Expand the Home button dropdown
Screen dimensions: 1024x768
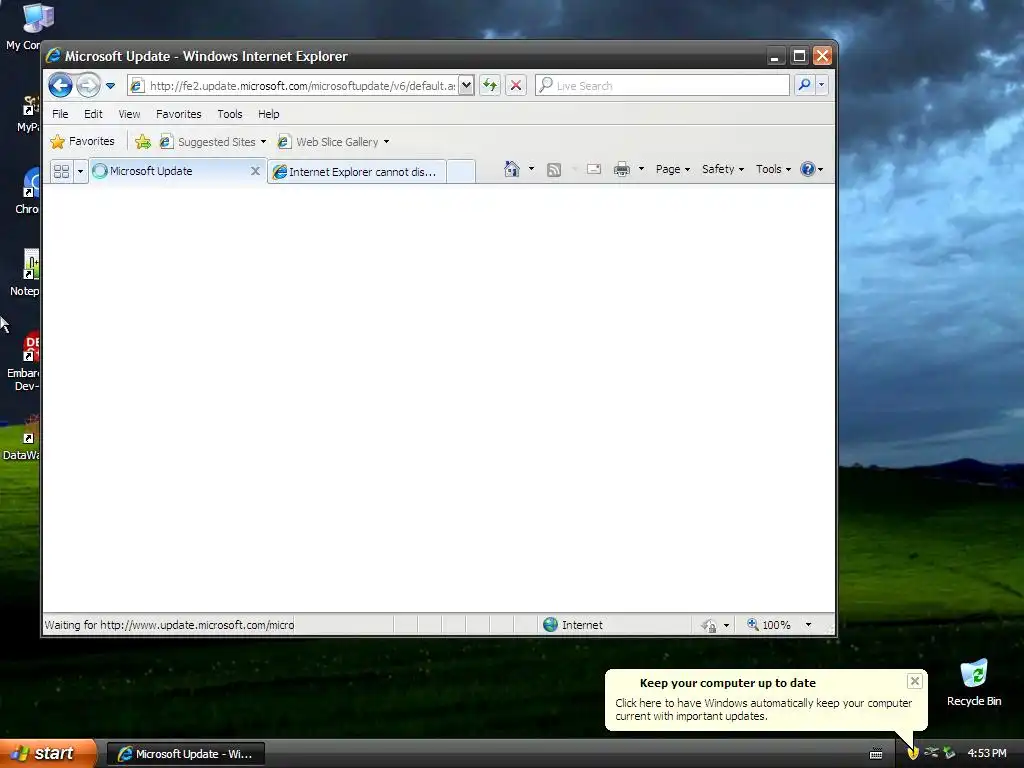click(x=532, y=169)
